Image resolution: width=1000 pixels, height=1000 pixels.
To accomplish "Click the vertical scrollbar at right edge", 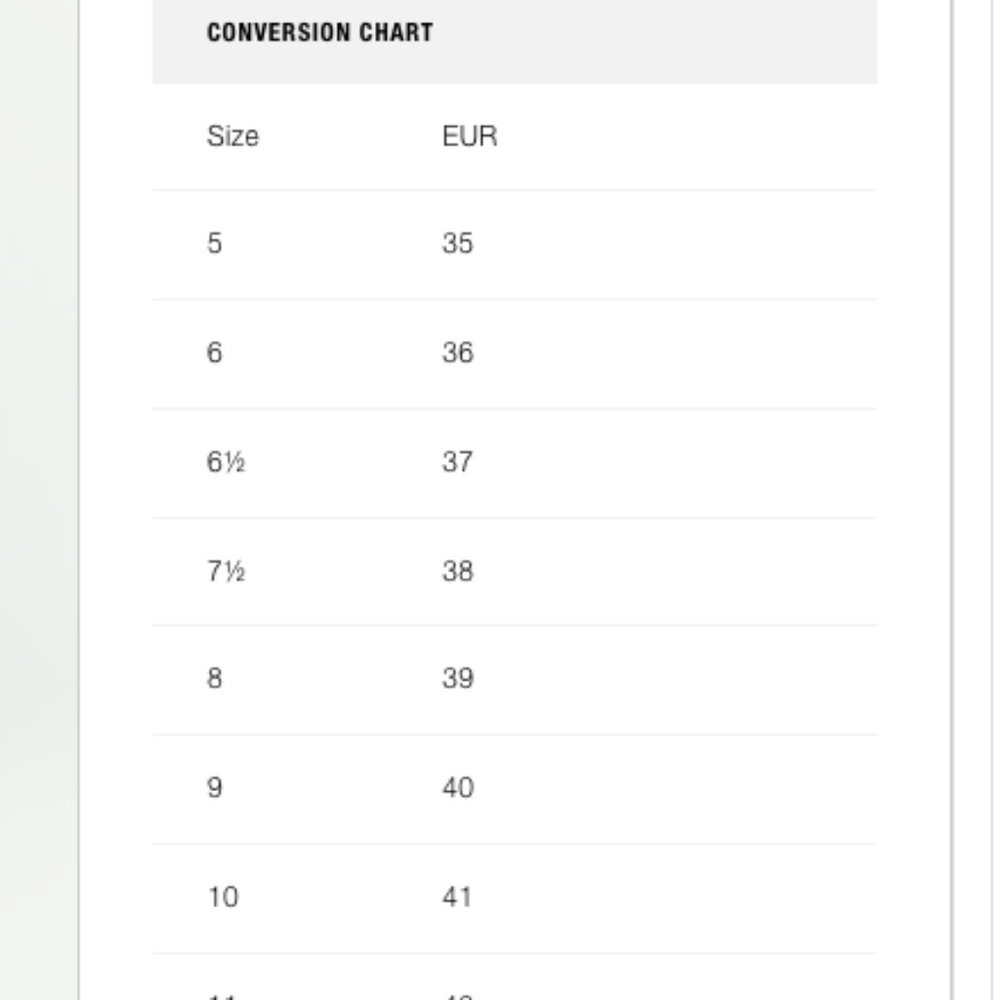I will pos(952,500).
